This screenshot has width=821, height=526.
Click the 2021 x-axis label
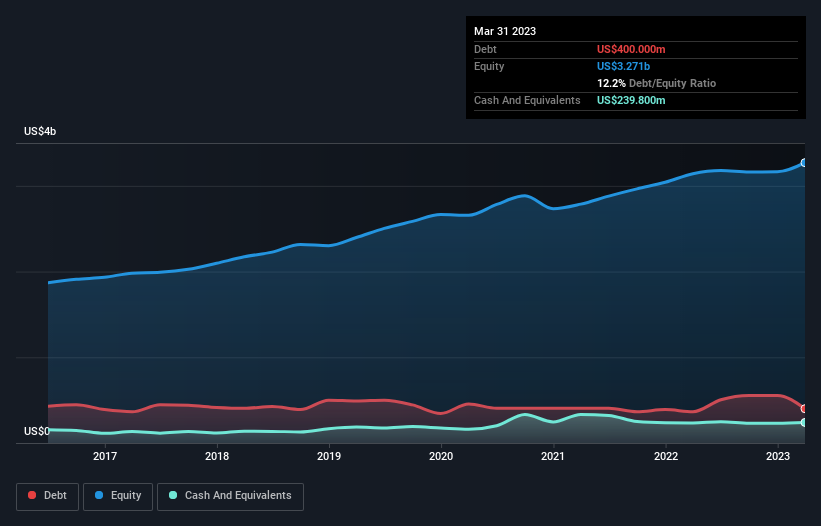(x=553, y=456)
